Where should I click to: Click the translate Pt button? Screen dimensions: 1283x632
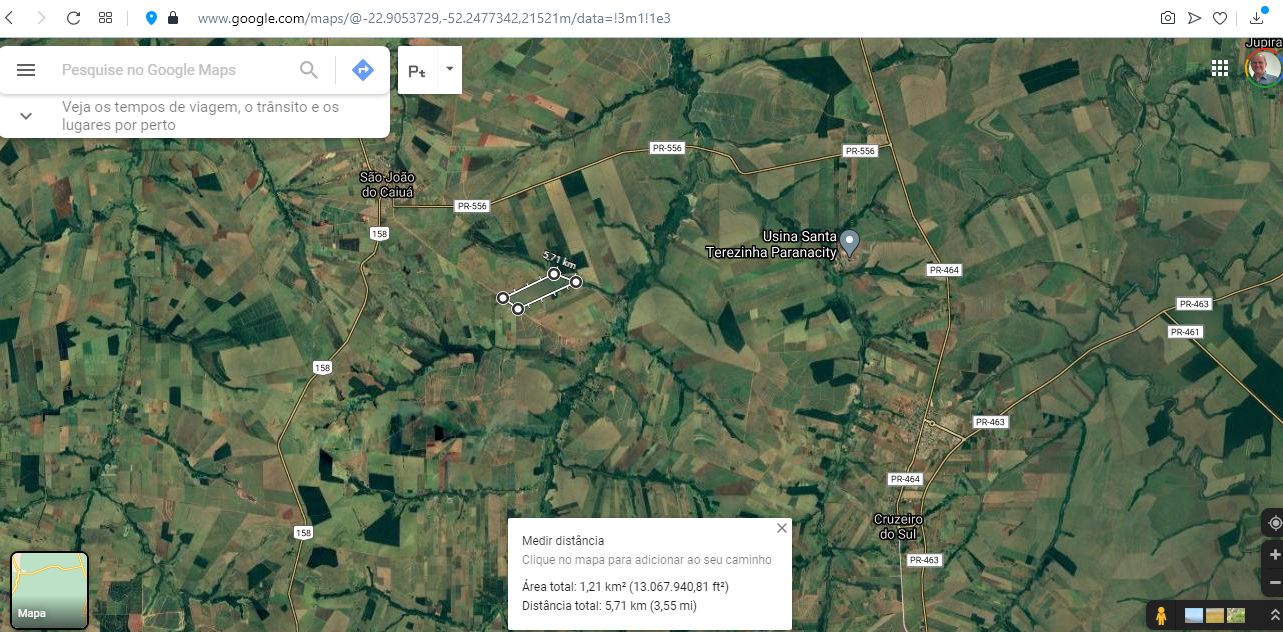pyautogui.click(x=417, y=70)
